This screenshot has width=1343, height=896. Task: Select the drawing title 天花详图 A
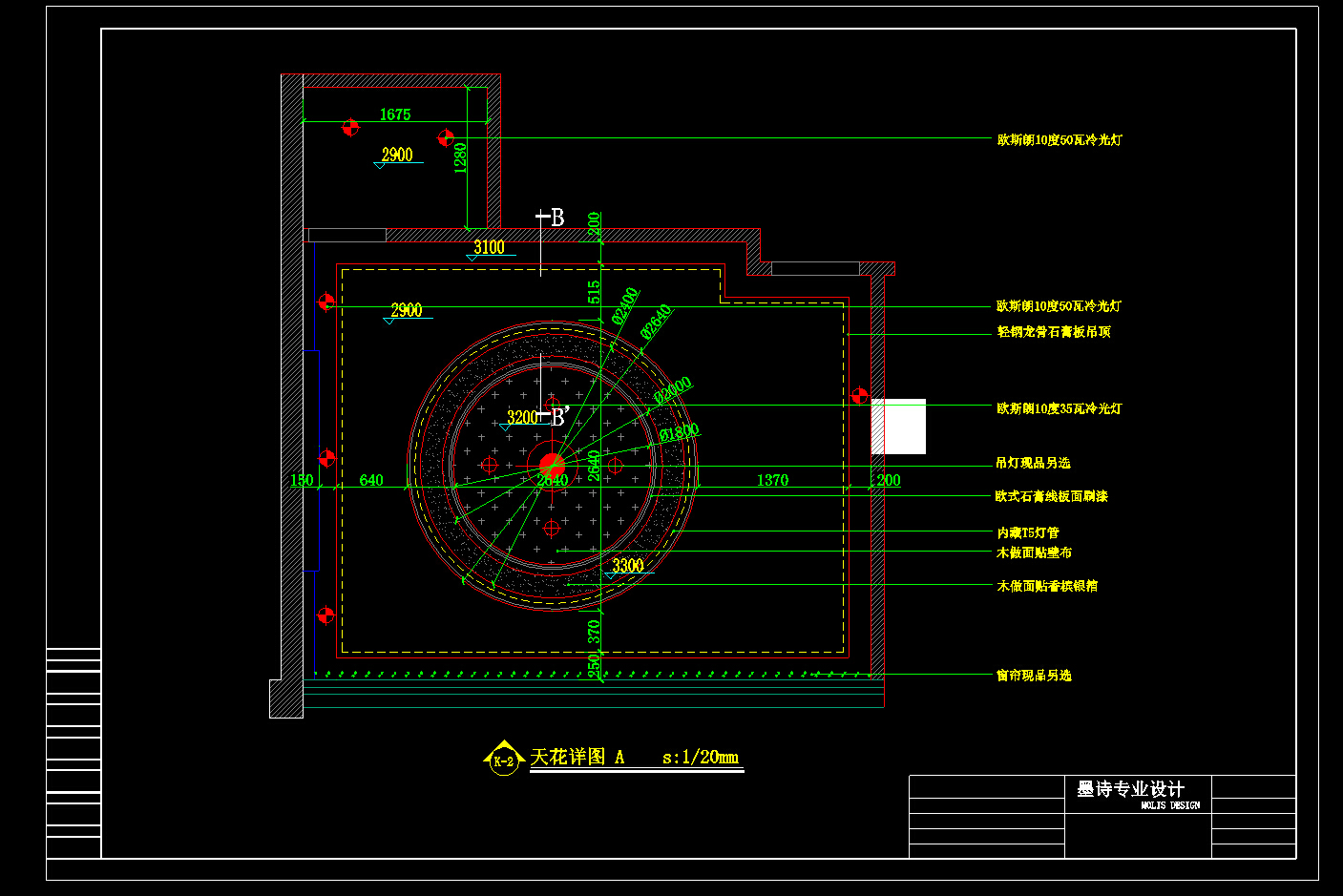click(577, 757)
